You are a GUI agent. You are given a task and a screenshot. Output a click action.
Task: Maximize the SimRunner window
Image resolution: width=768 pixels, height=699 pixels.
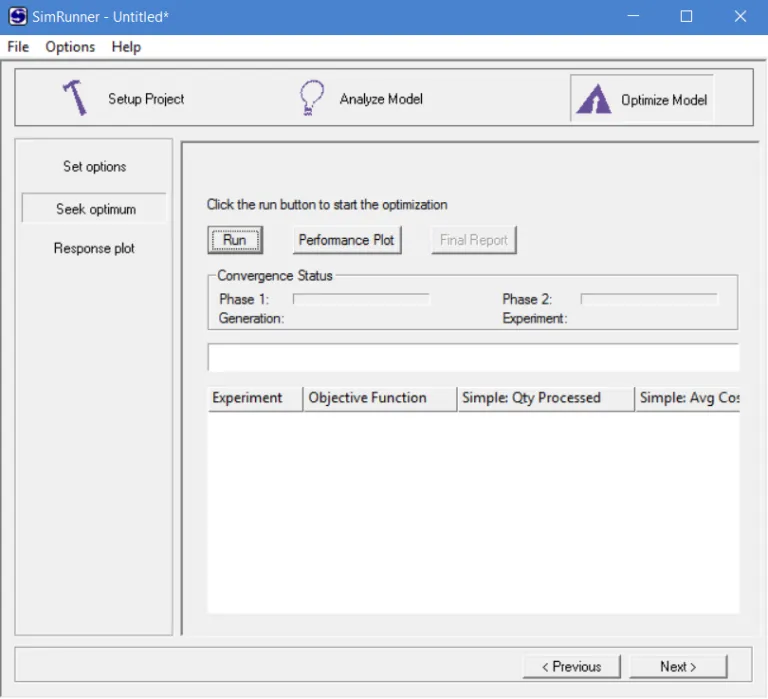coord(687,16)
